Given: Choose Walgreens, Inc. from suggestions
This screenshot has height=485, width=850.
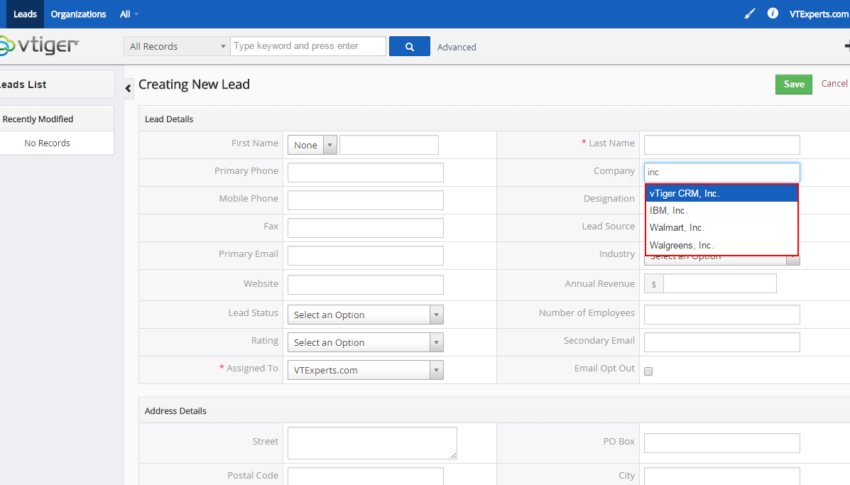Looking at the screenshot, I should tap(722, 245).
